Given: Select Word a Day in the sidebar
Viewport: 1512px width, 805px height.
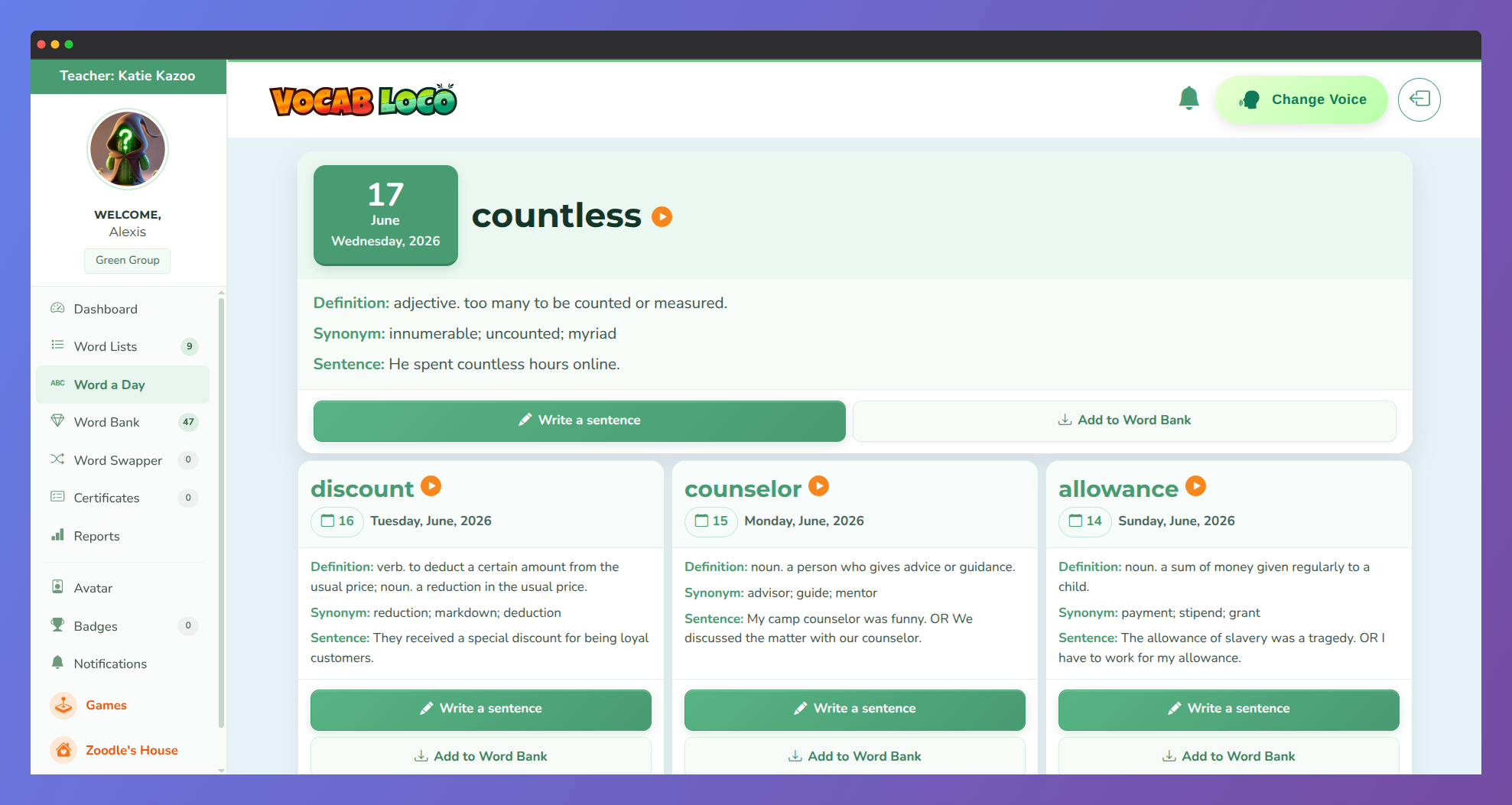Looking at the screenshot, I should pos(122,385).
